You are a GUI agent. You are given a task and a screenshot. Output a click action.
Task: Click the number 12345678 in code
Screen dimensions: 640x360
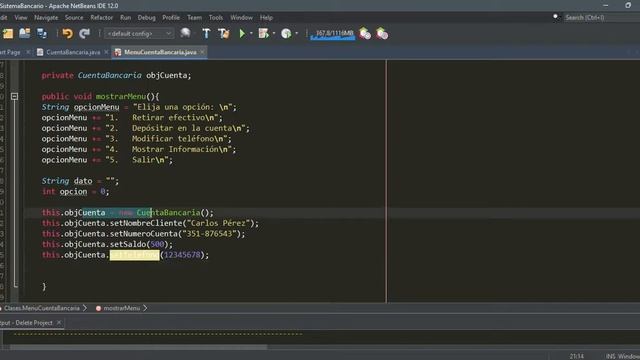(182, 255)
